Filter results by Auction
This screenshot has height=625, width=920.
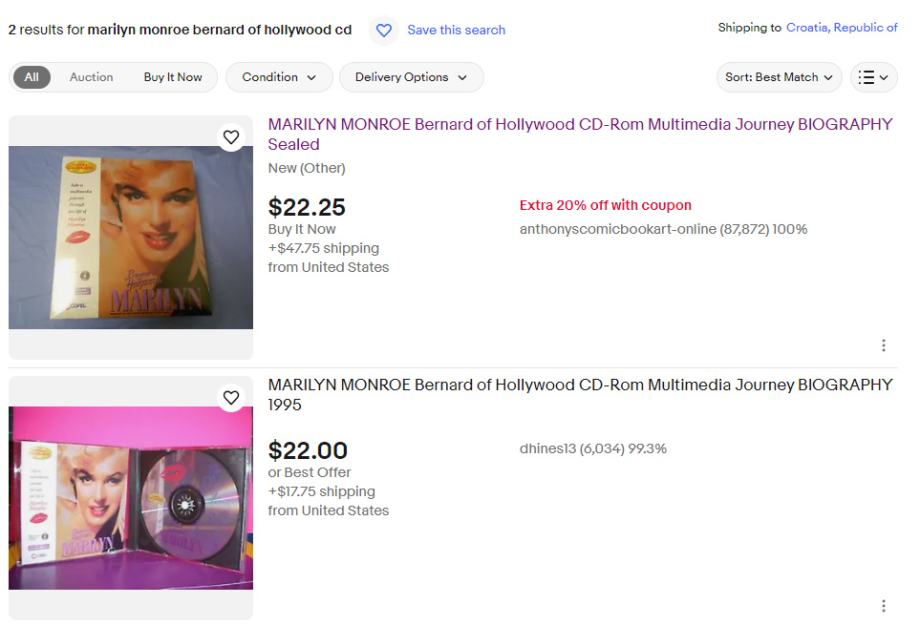coord(91,77)
